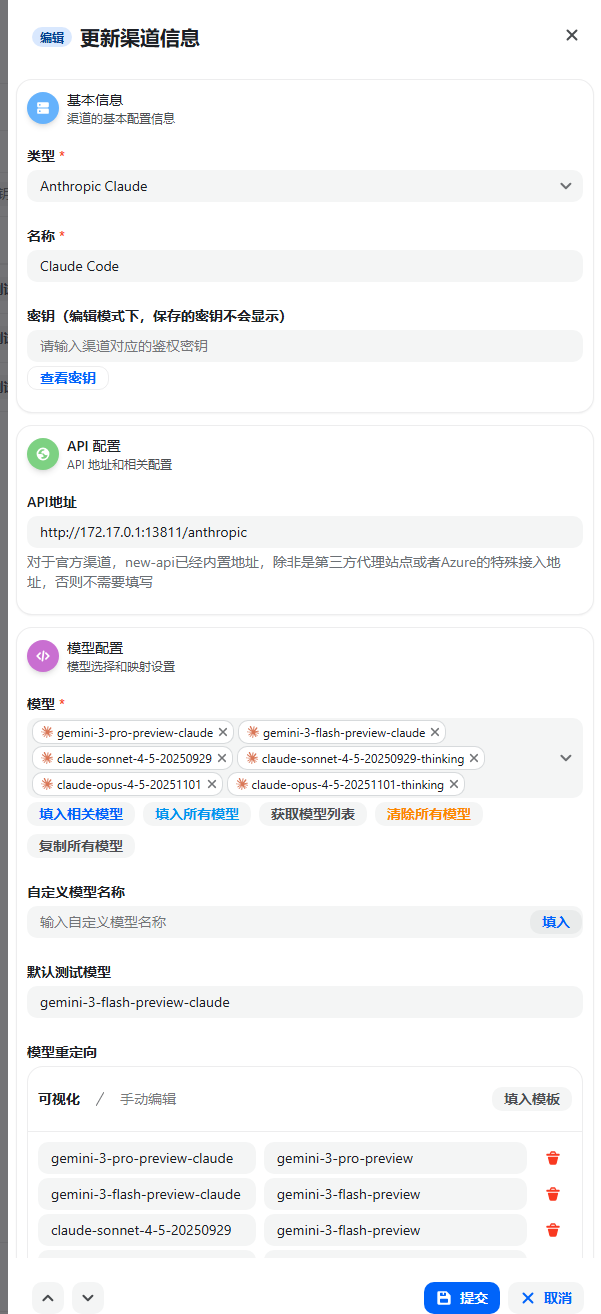Delete the claude-sonnet-4-5-20250929 redirect row
The height and width of the screenshot is (1314, 601).
coord(553,1230)
